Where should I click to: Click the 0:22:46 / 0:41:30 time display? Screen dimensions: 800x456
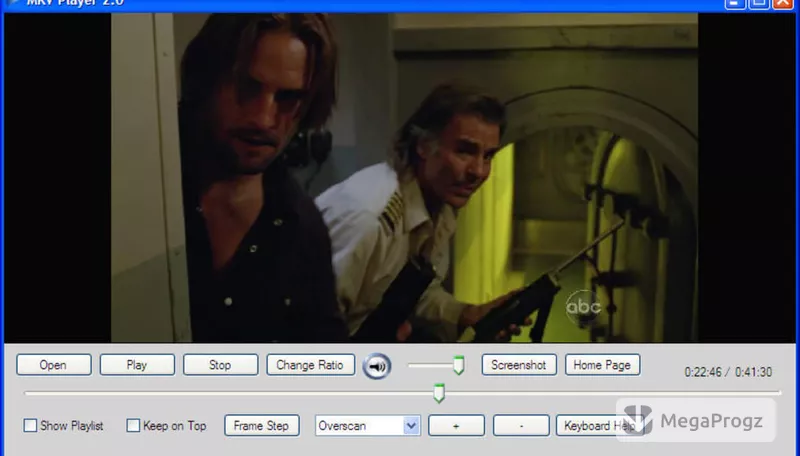tap(728, 372)
